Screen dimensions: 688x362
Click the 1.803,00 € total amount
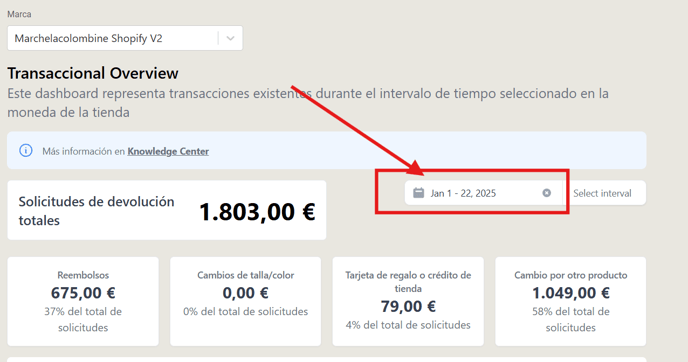(x=257, y=212)
